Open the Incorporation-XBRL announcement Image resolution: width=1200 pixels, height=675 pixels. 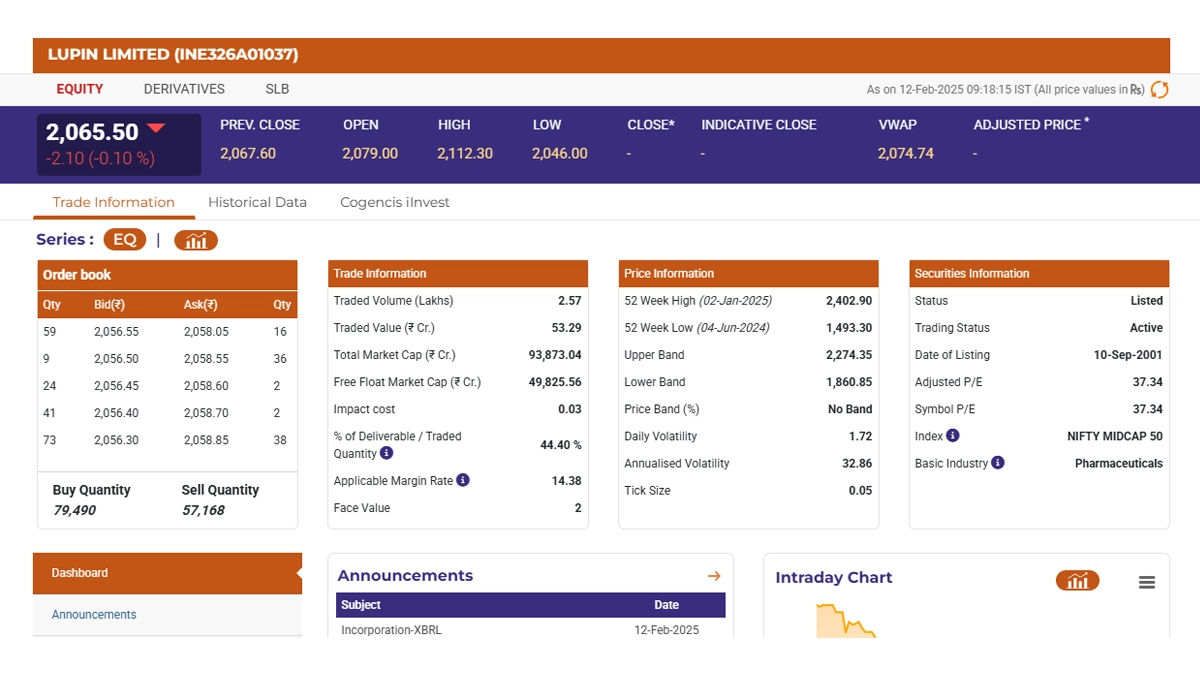tap(391, 630)
